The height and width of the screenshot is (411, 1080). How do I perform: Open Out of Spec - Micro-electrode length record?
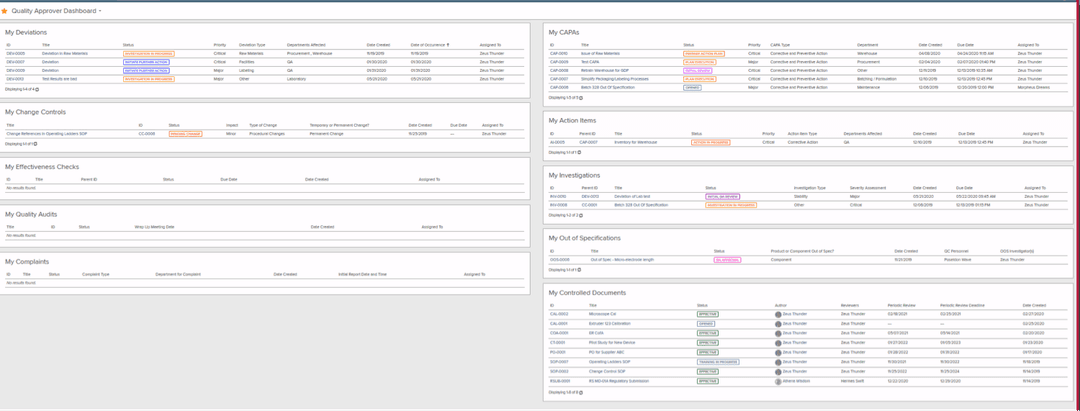(622, 260)
